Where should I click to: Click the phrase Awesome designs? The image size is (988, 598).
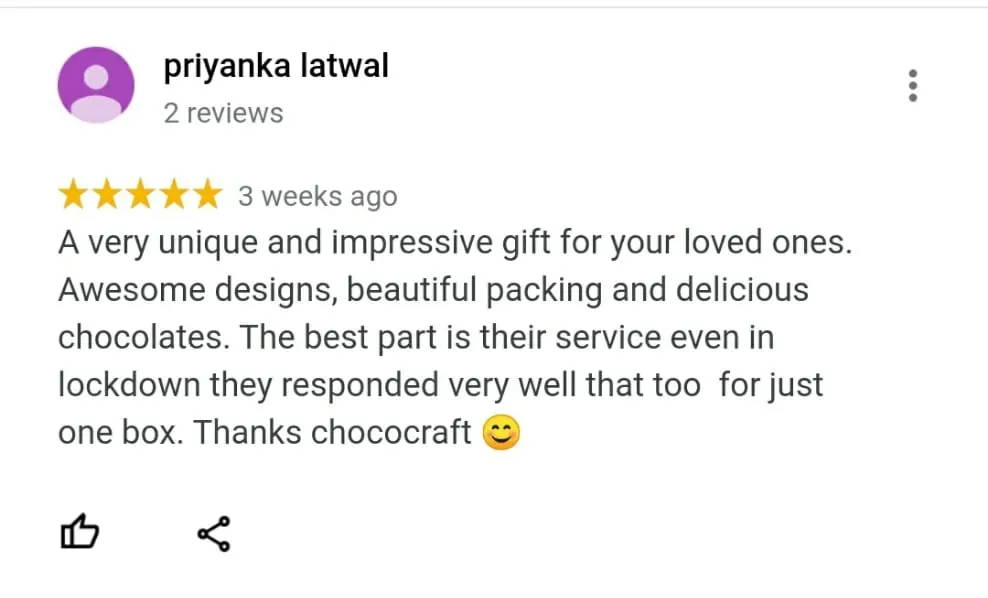(x=195, y=291)
